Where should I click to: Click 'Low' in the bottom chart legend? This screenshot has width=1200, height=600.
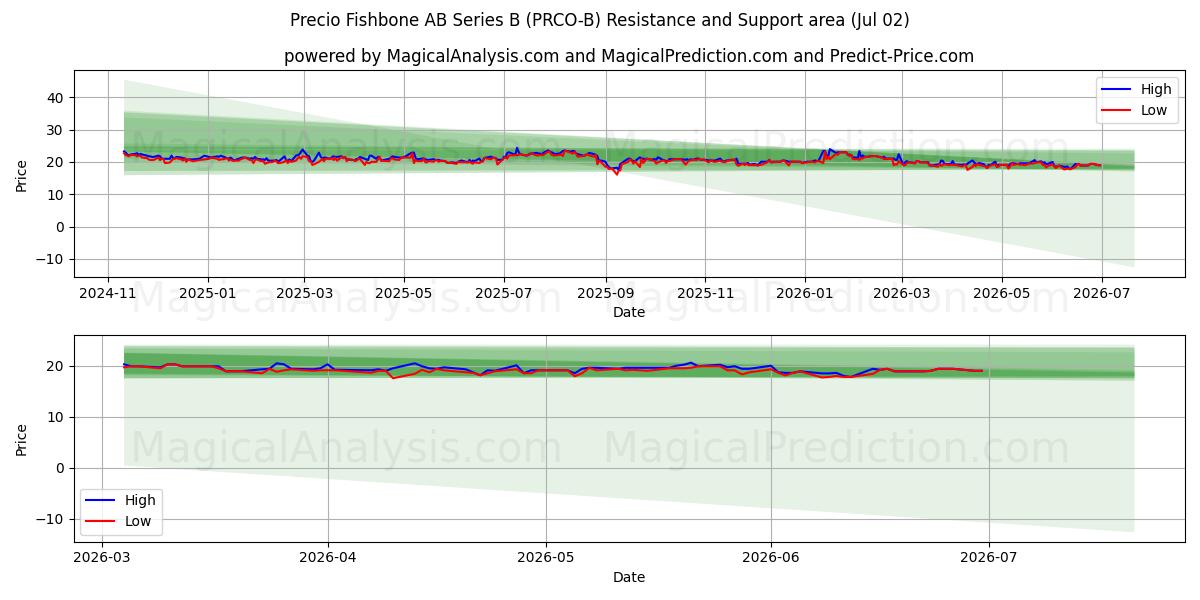[x=138, y=521]
